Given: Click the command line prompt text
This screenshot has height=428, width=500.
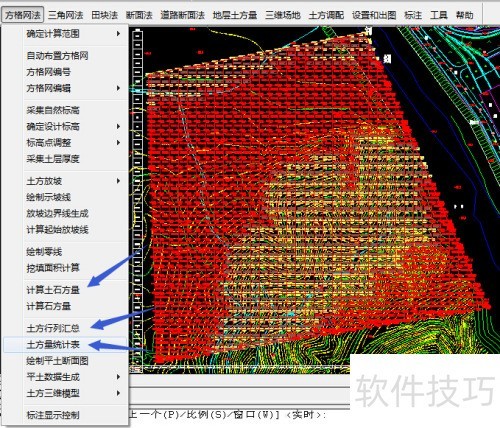Looking at the screenshot, I should tap(227, 415).
